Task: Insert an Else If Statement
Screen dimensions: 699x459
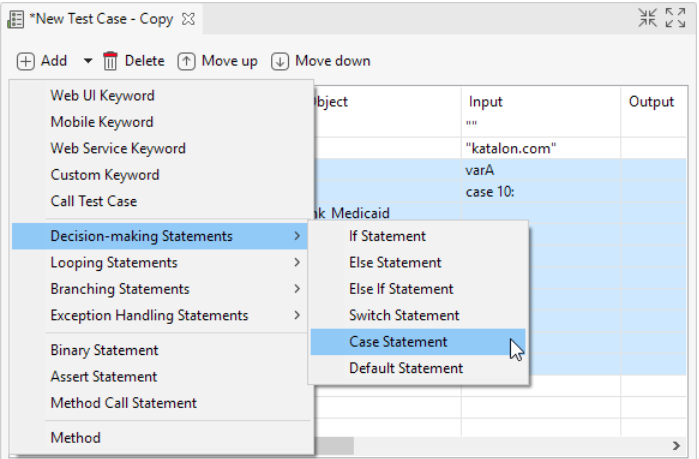Action: click(401, 289)
